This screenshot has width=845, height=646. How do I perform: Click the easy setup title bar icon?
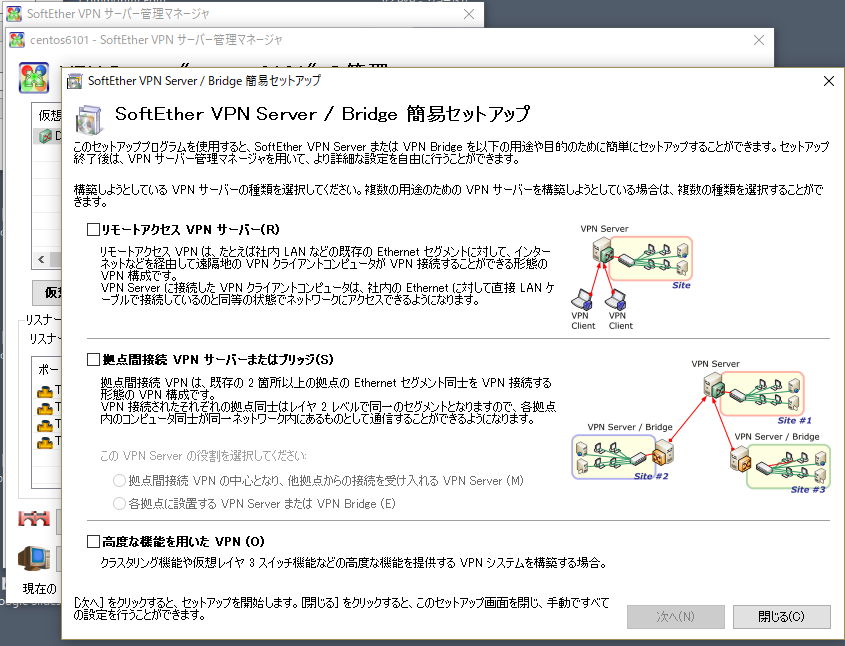(76, 81)
